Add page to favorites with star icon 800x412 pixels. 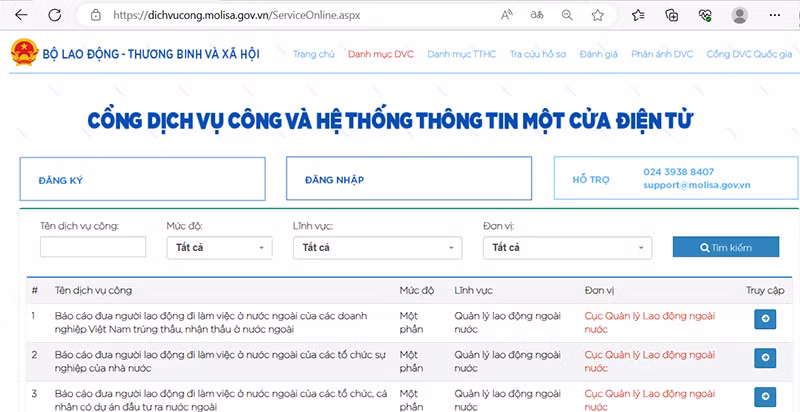coord(597,15)
